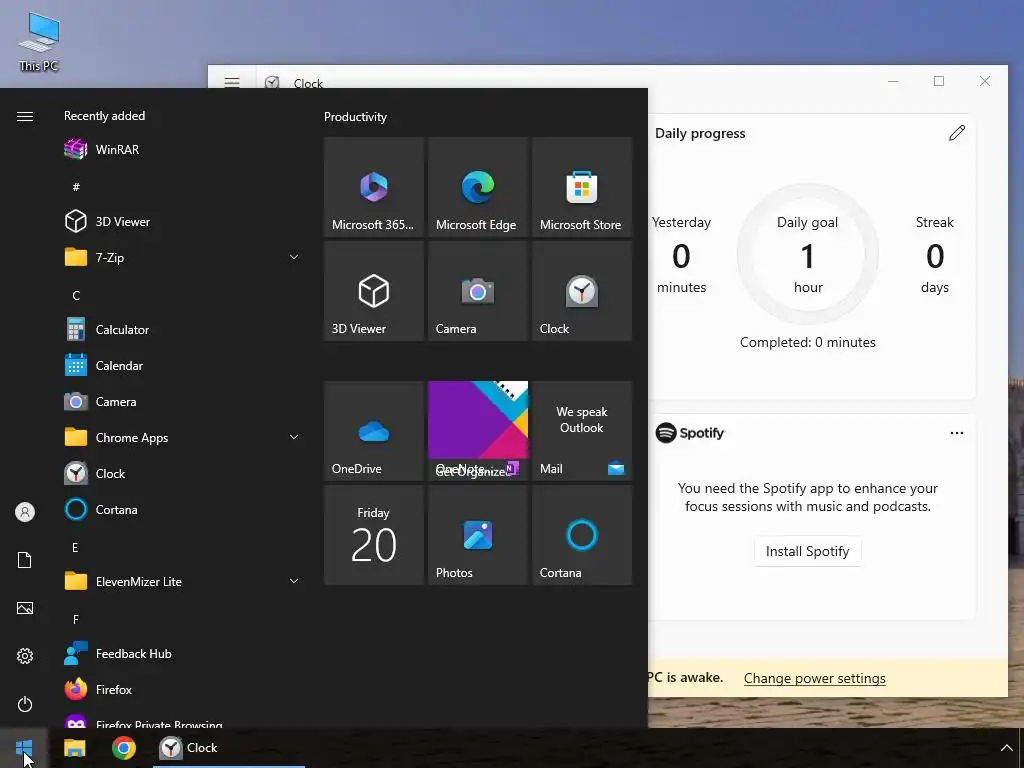The height and width of the screenshot is (768, 1024).
Task: Expand the ElevenMizer Lite folder
Action: (182, 581)
